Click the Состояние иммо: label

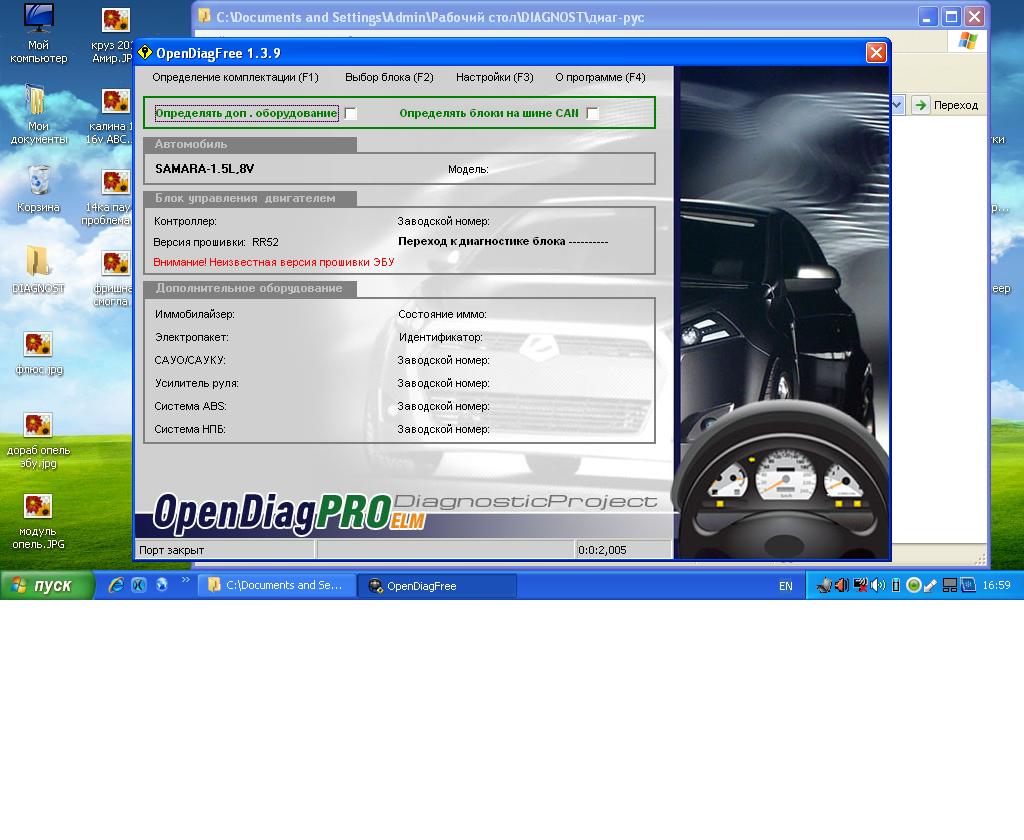[x=442, y=314]
